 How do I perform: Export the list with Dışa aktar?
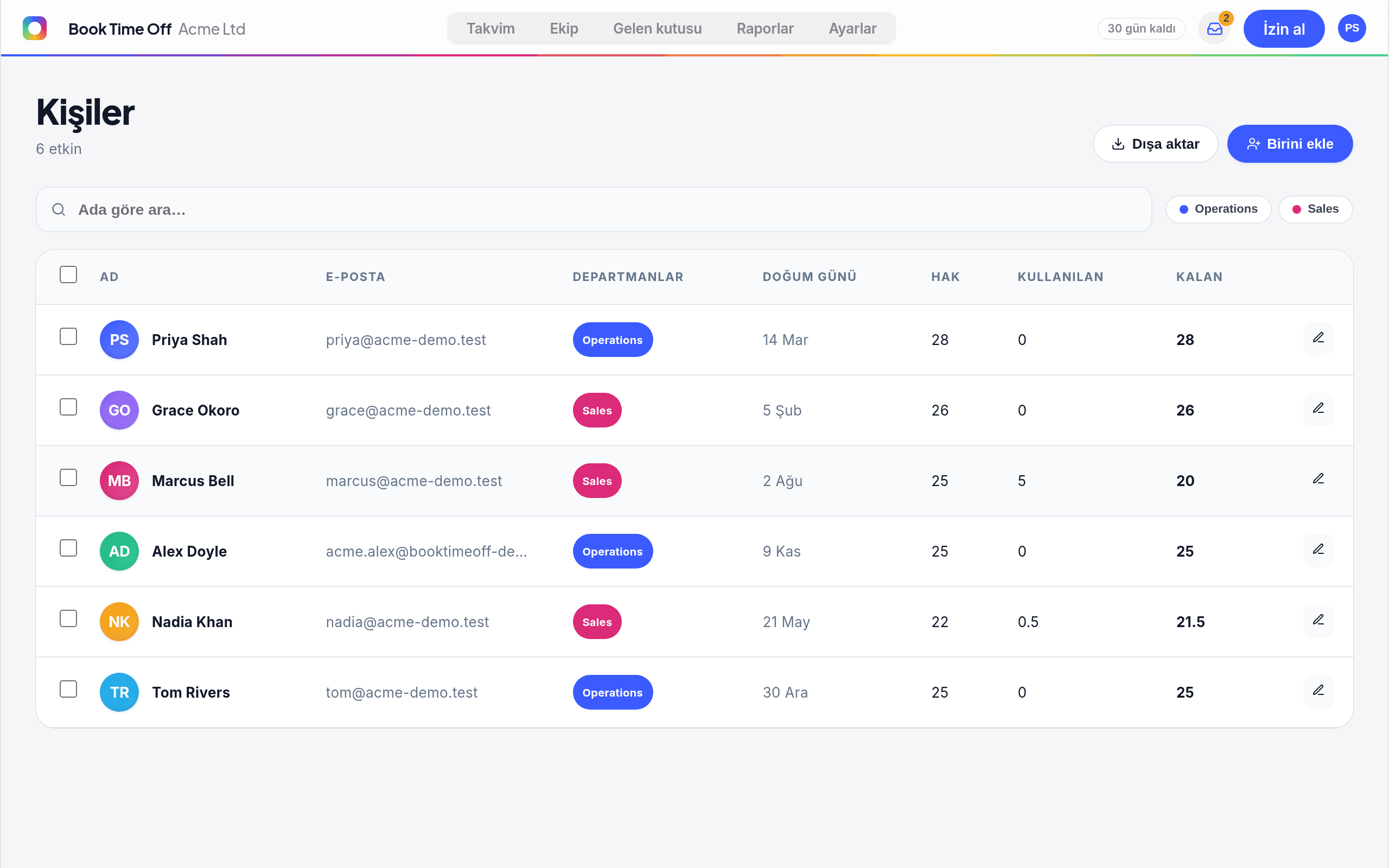(x=1155, y=144)
